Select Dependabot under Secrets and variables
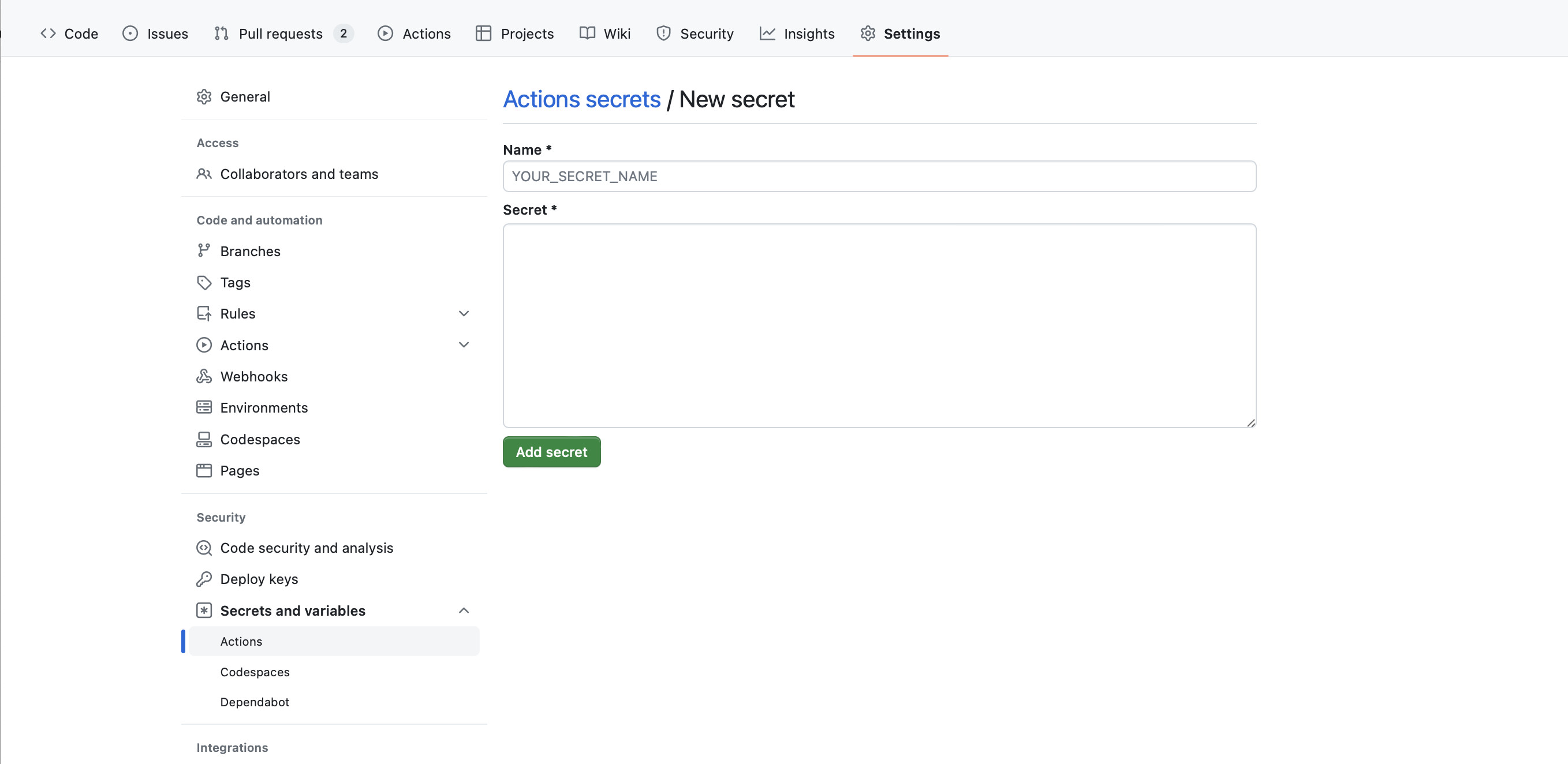 [255, 702]
